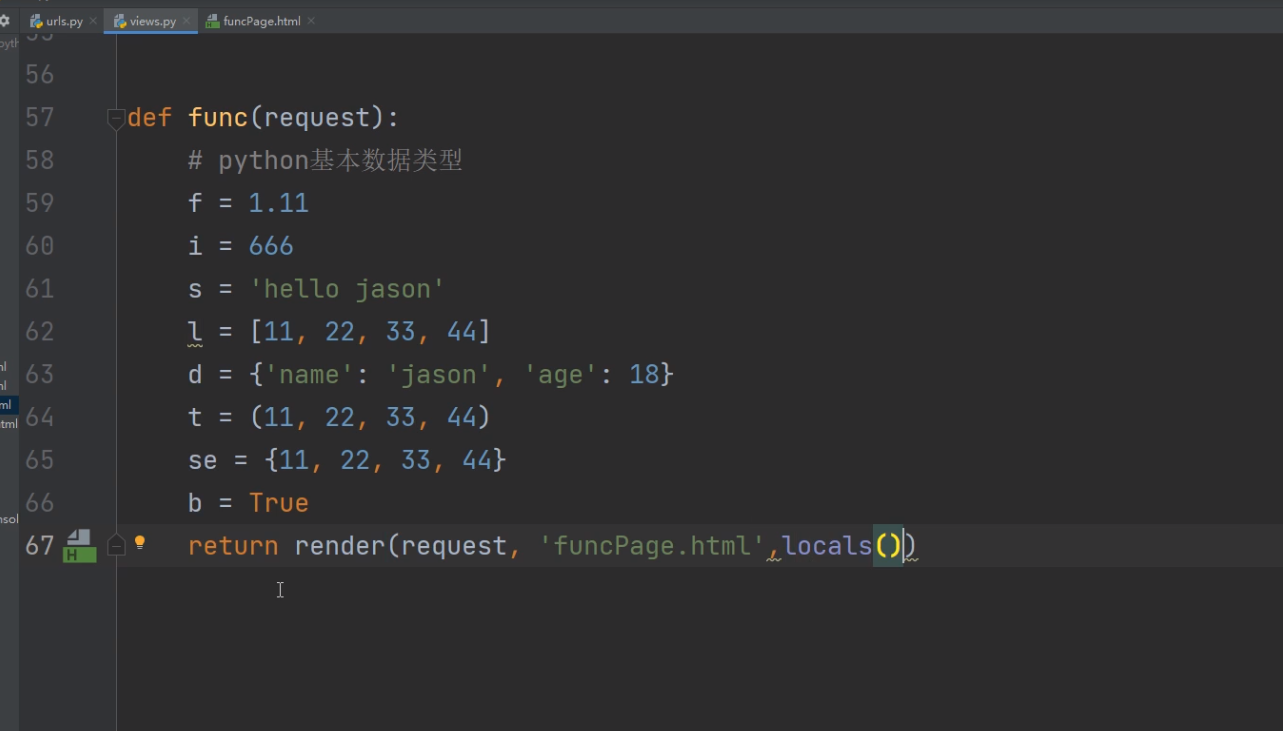Click the variable 'l' on line 62

[195, 331]
